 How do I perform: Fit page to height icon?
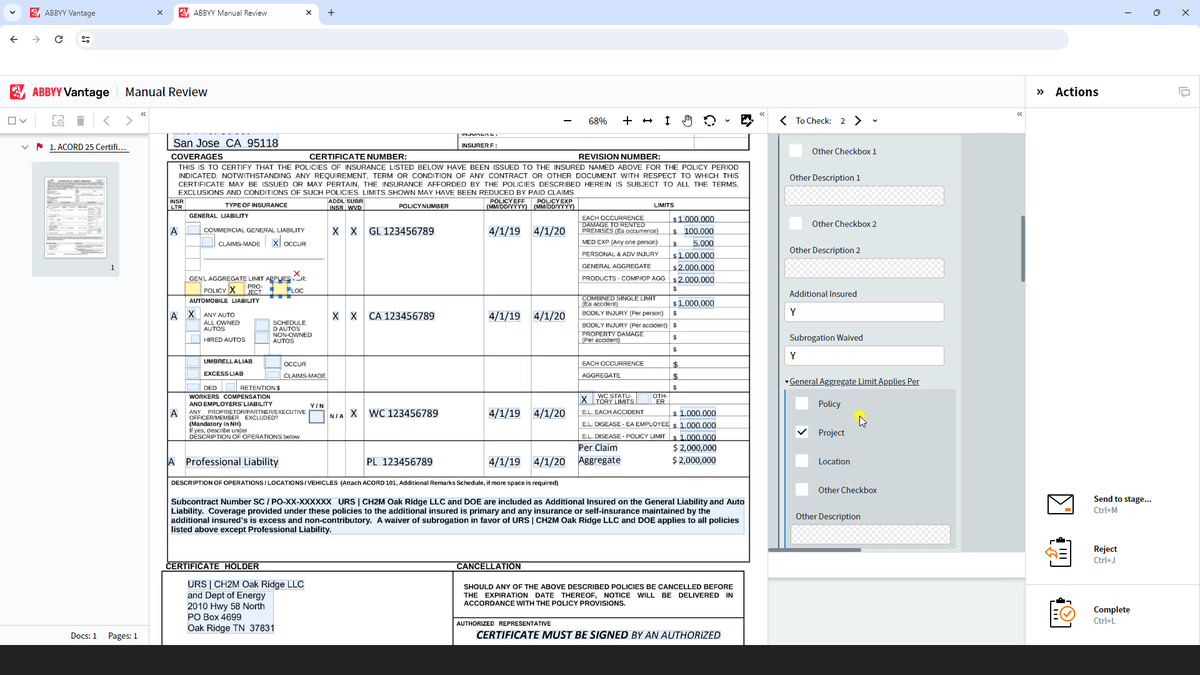click(667, 121)
